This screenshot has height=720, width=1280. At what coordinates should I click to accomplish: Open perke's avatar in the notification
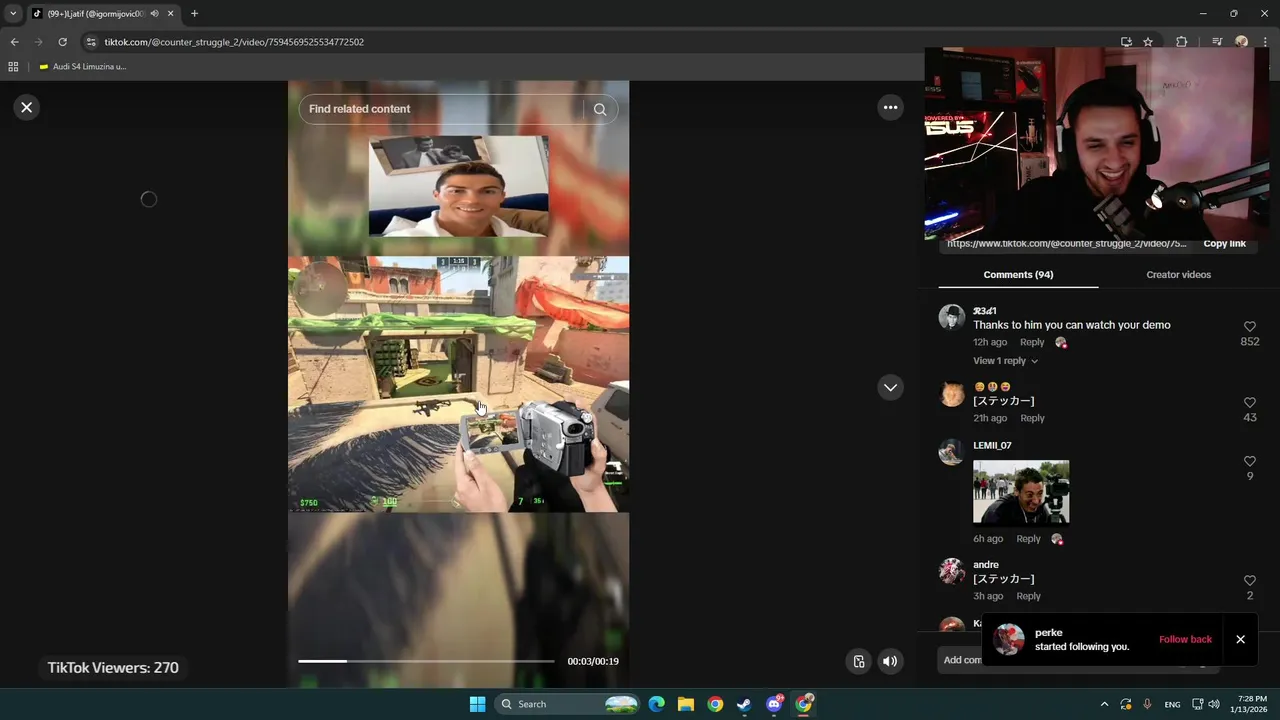(x=1009, y=639)
